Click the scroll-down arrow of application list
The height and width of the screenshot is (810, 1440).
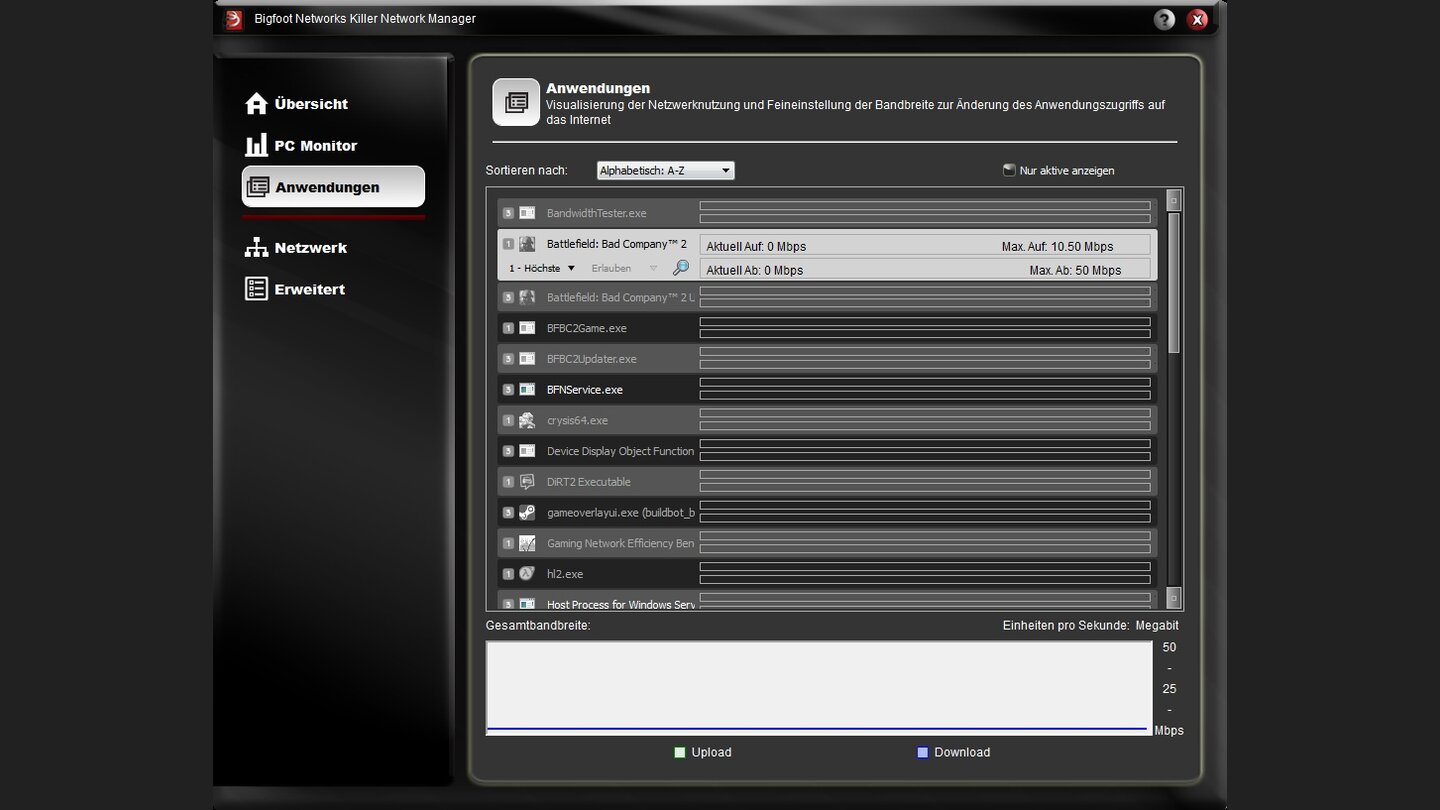tap(1174, 598)
